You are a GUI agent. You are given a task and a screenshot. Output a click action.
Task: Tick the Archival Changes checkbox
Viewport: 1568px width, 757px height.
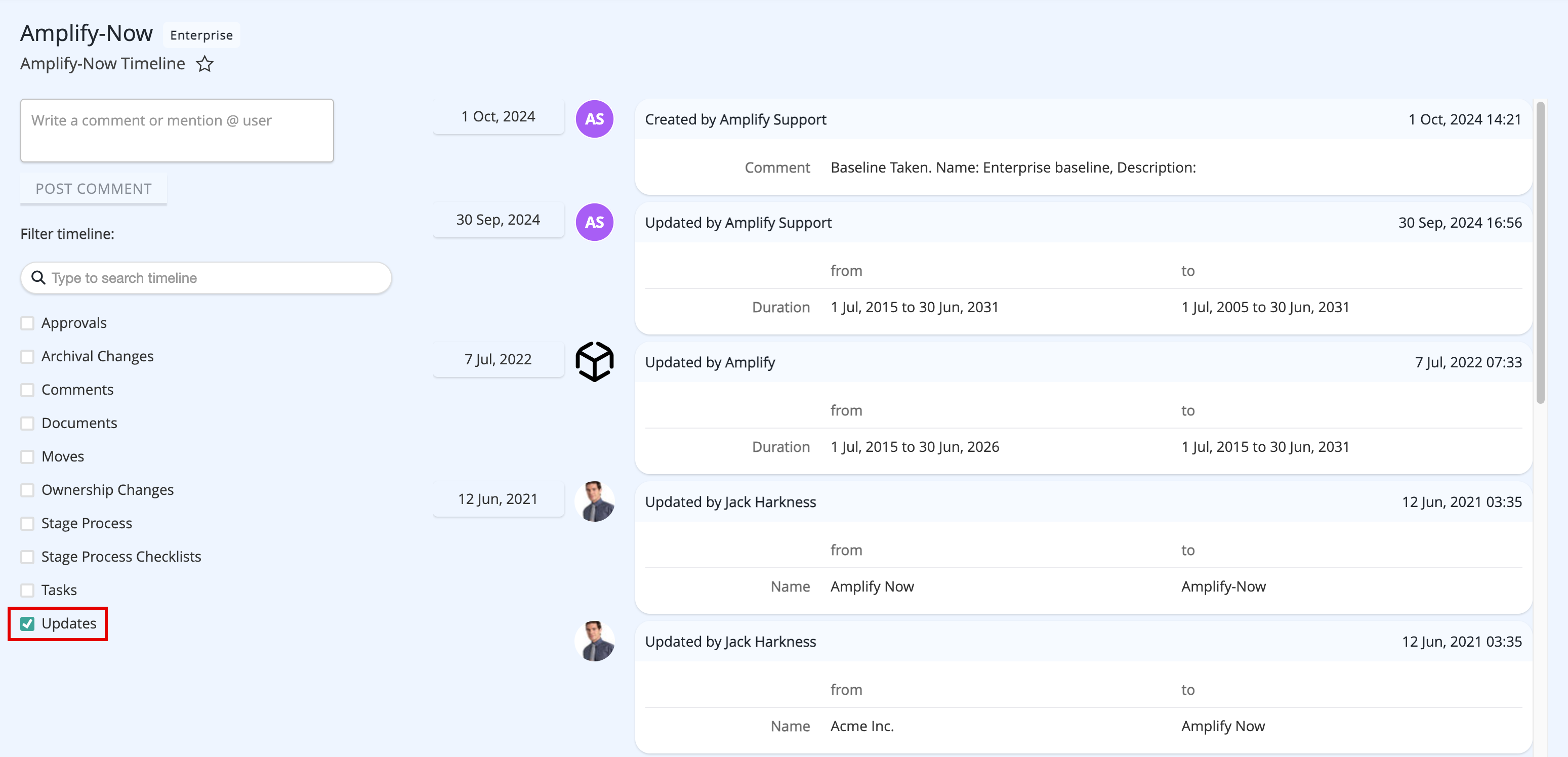(x=27, y=357)
